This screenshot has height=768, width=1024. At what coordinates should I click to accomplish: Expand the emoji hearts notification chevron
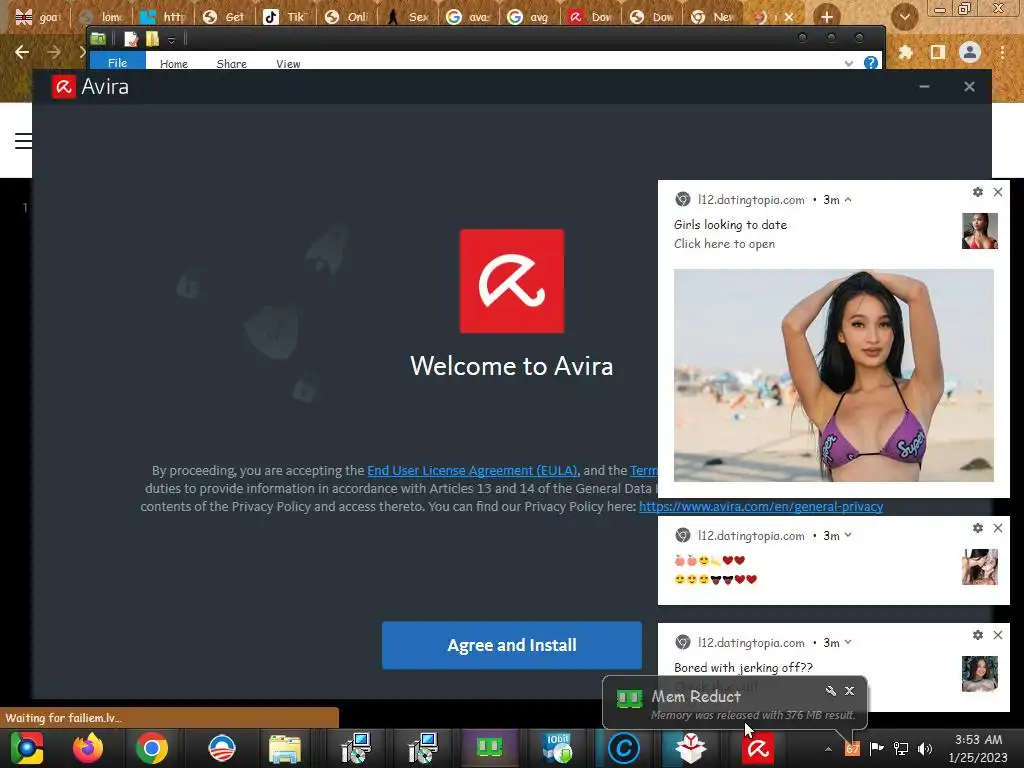pyautogui.click(x=848, y=535)
